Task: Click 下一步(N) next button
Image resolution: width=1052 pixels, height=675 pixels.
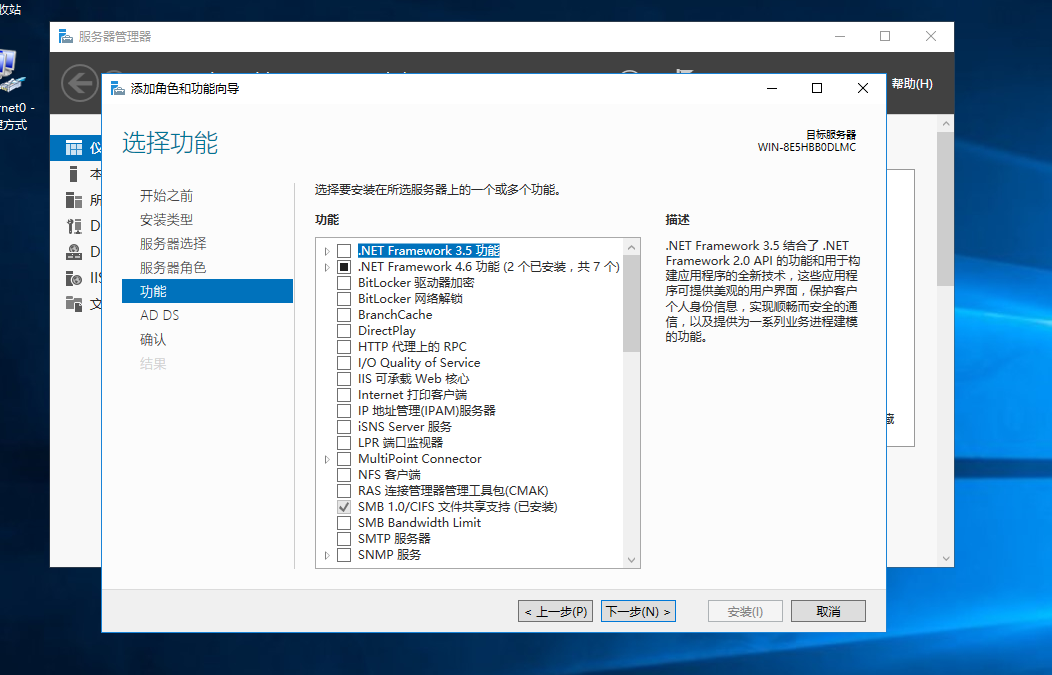Action: click(638, 611)
